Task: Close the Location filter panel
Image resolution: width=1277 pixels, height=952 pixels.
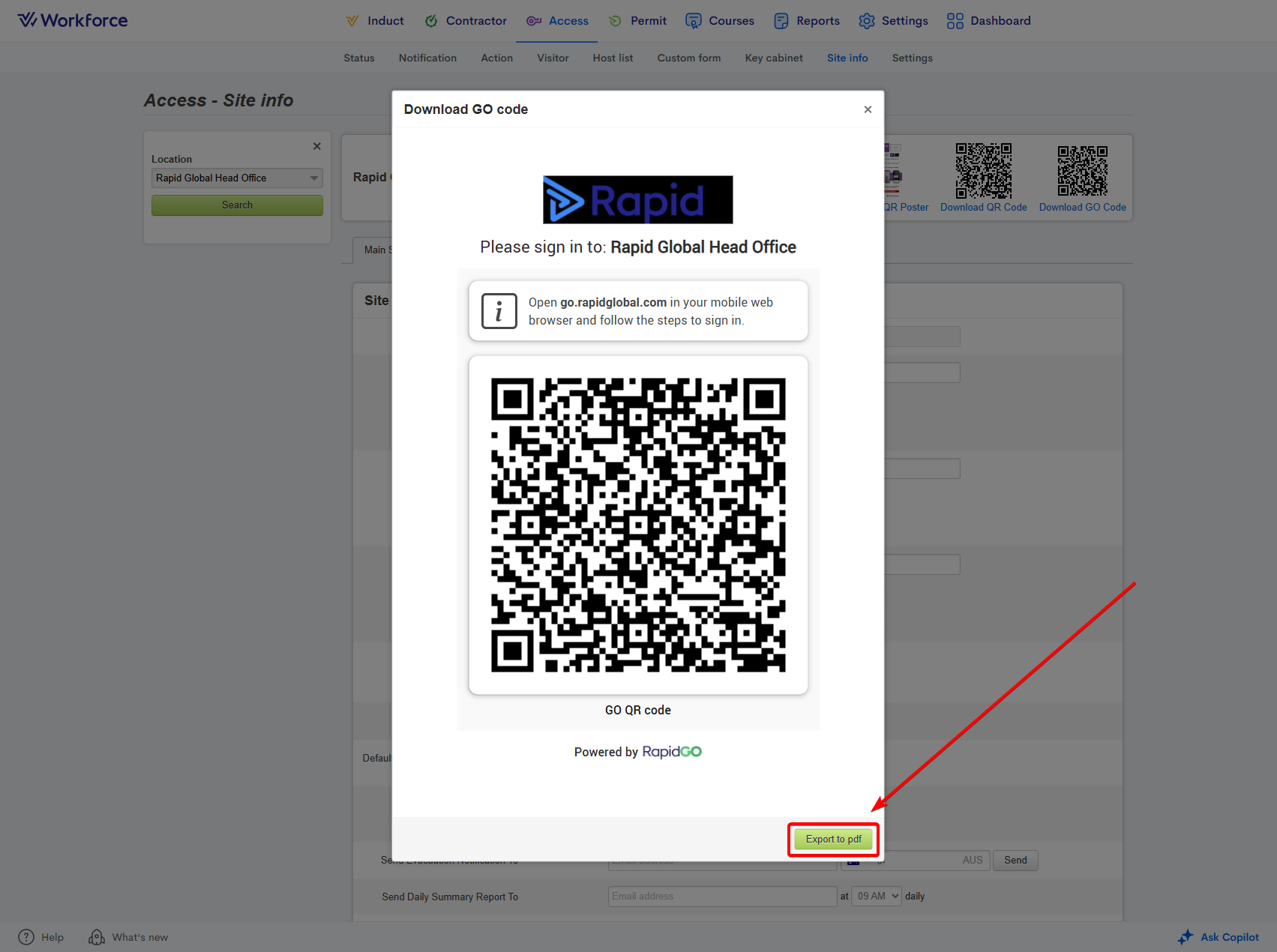Action: (x=317, y=146)
